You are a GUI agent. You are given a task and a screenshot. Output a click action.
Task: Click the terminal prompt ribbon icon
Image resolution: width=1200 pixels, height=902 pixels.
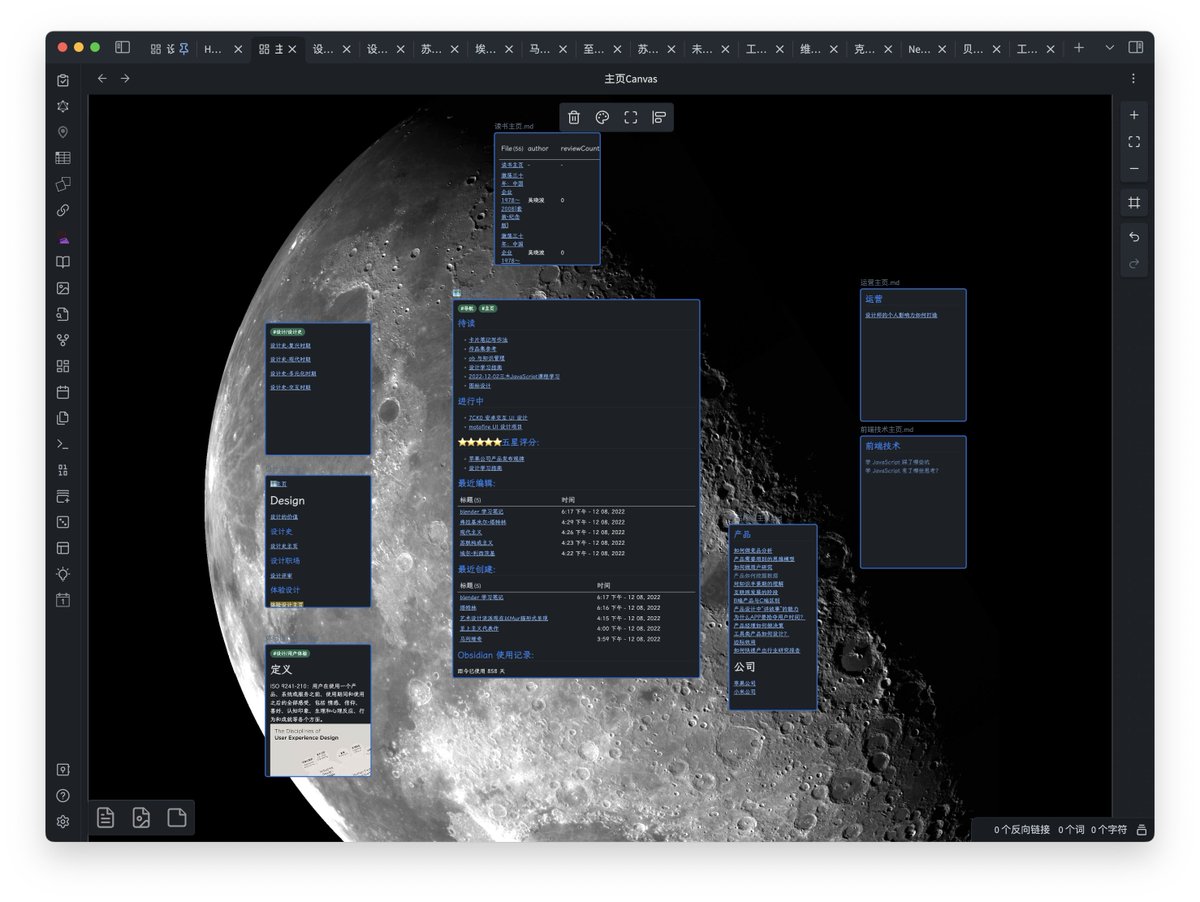63,444
